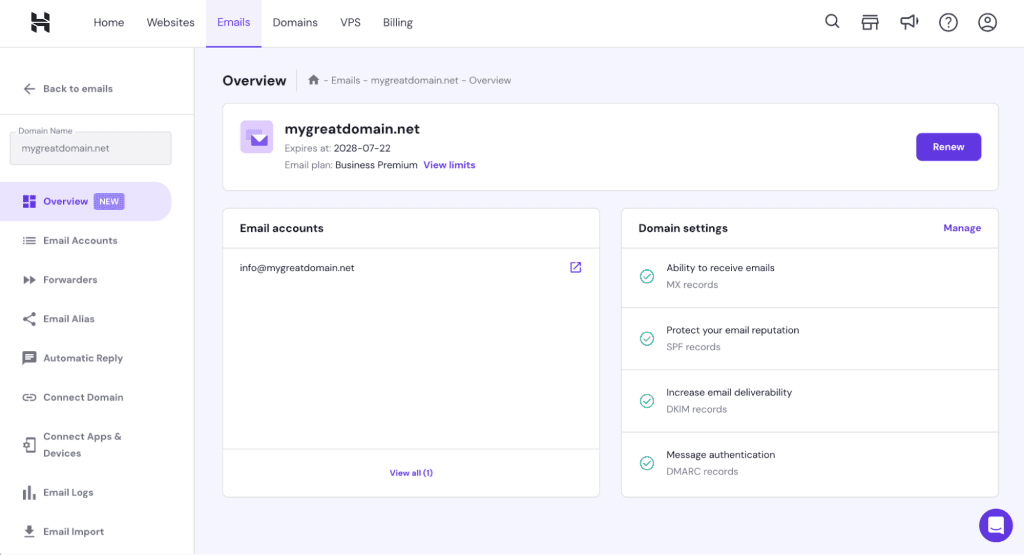
Task: Click Manage in Domain settings
Action: coord(962,228)
